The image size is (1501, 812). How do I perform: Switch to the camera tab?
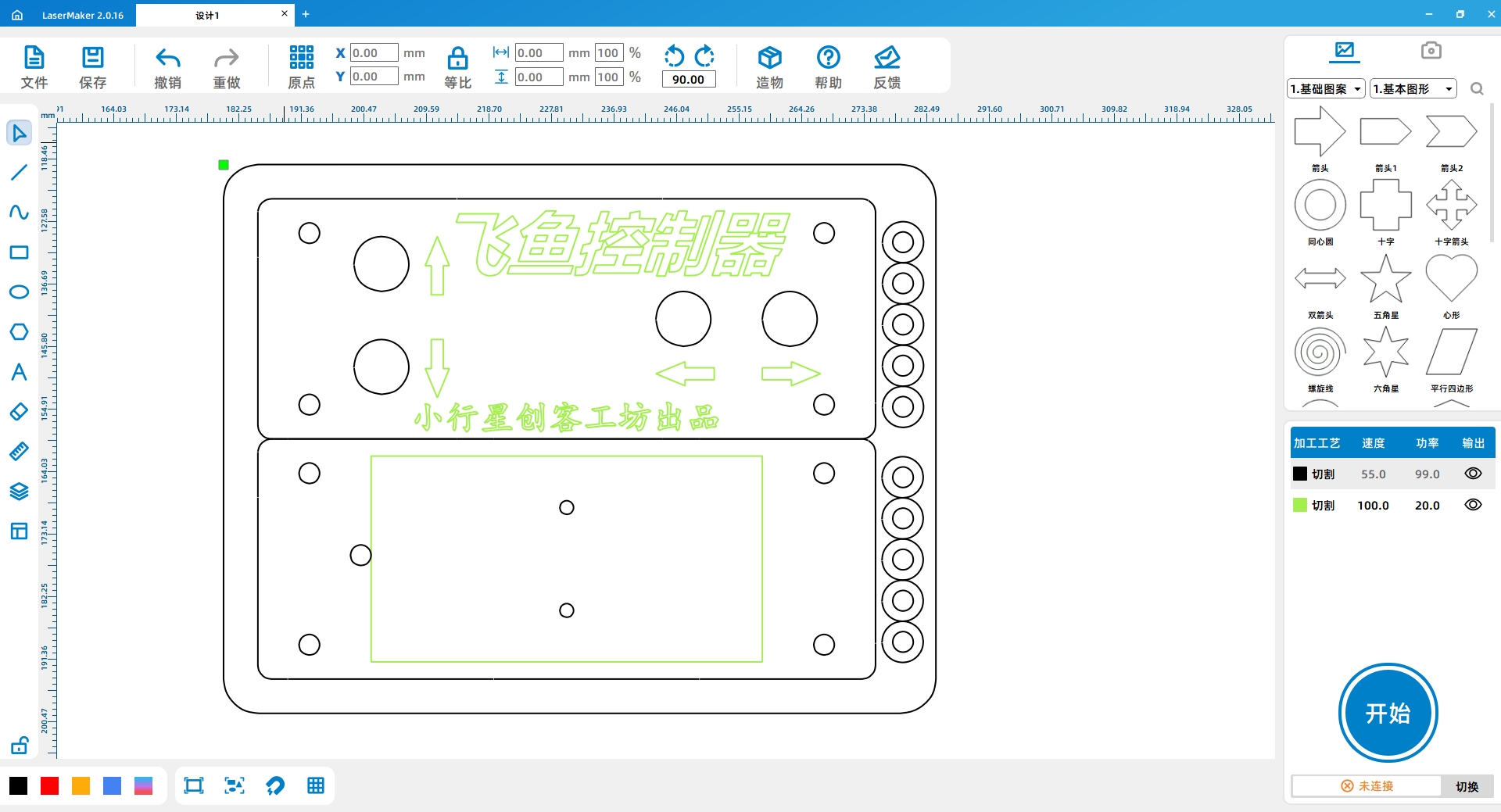coord(1431,51)
